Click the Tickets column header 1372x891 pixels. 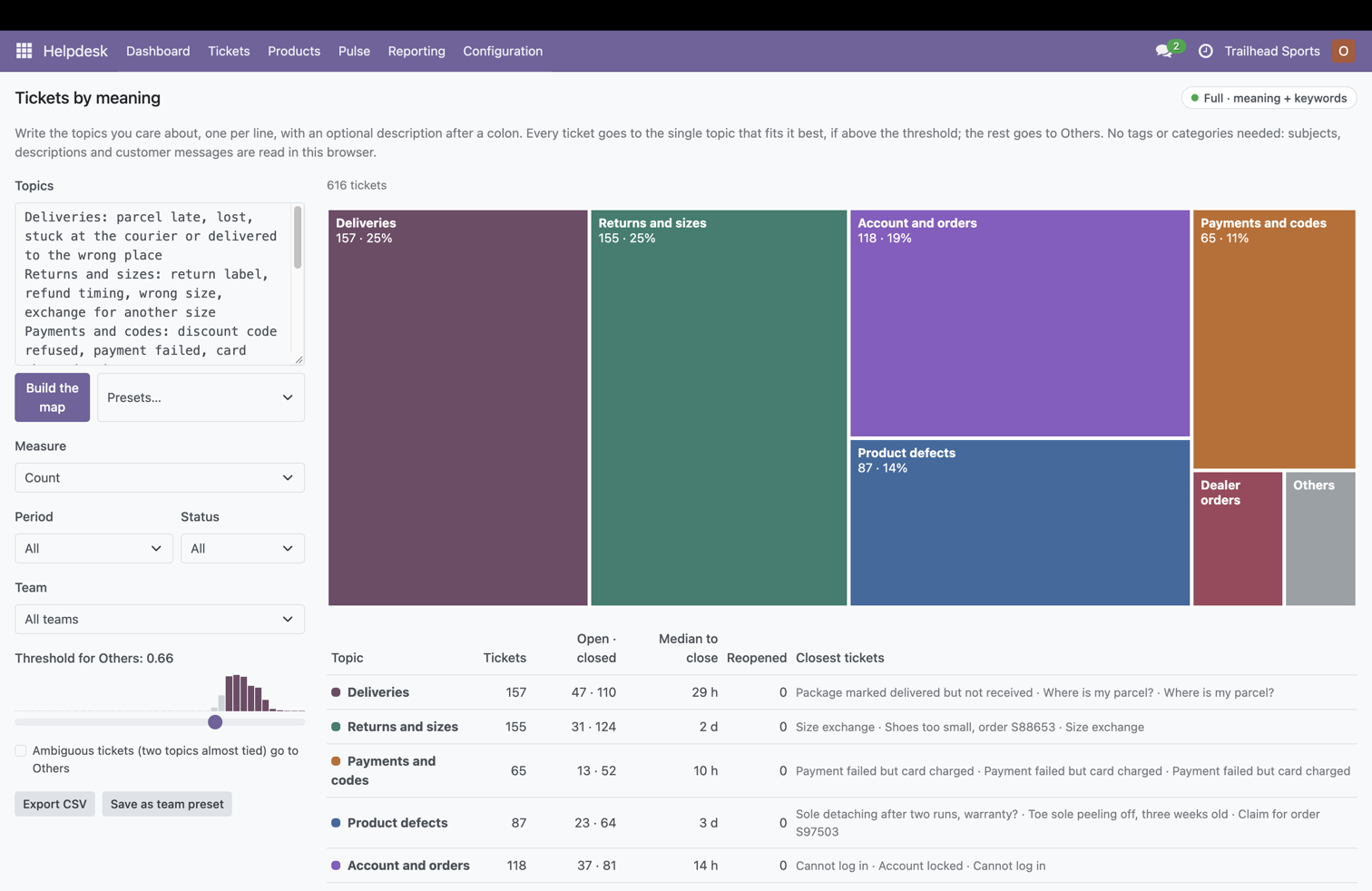pyautogui.click(x=505, y=658)
